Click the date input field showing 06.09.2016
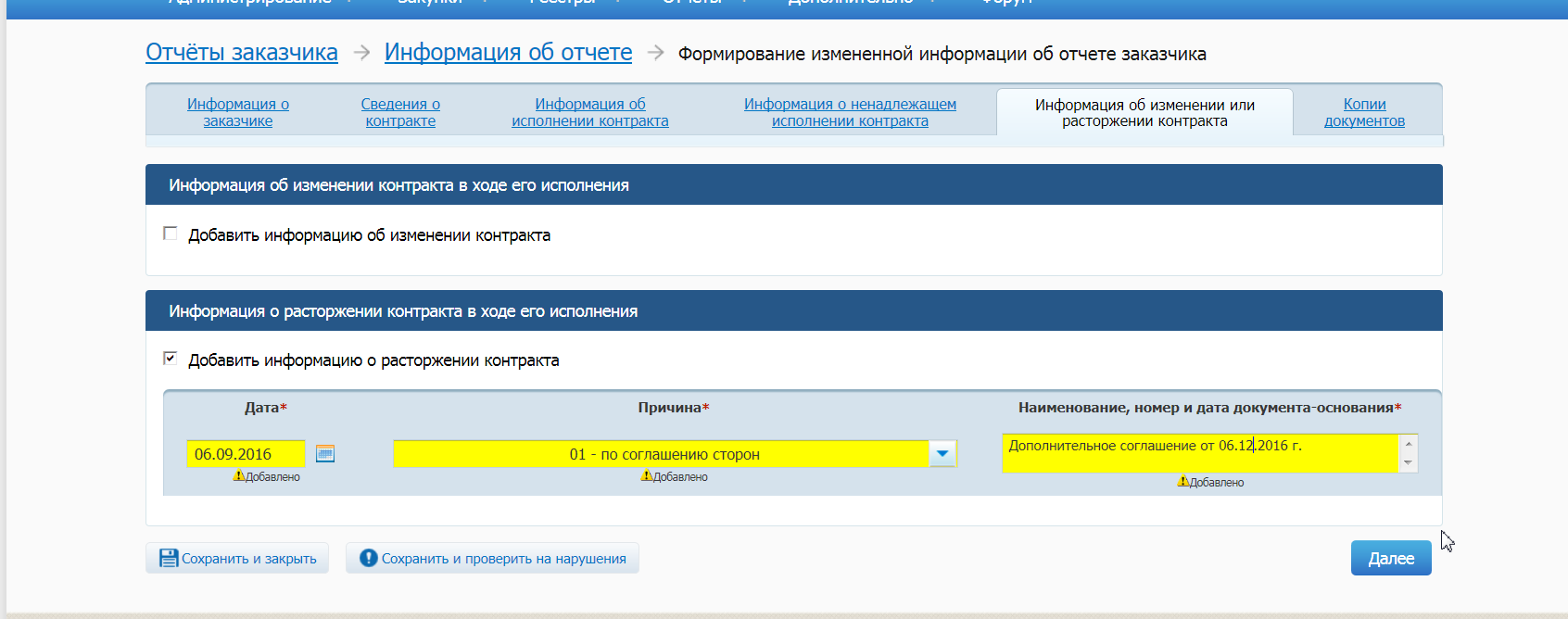The image size is (1568, 619). pyautogui.click(x=245, y=454)
